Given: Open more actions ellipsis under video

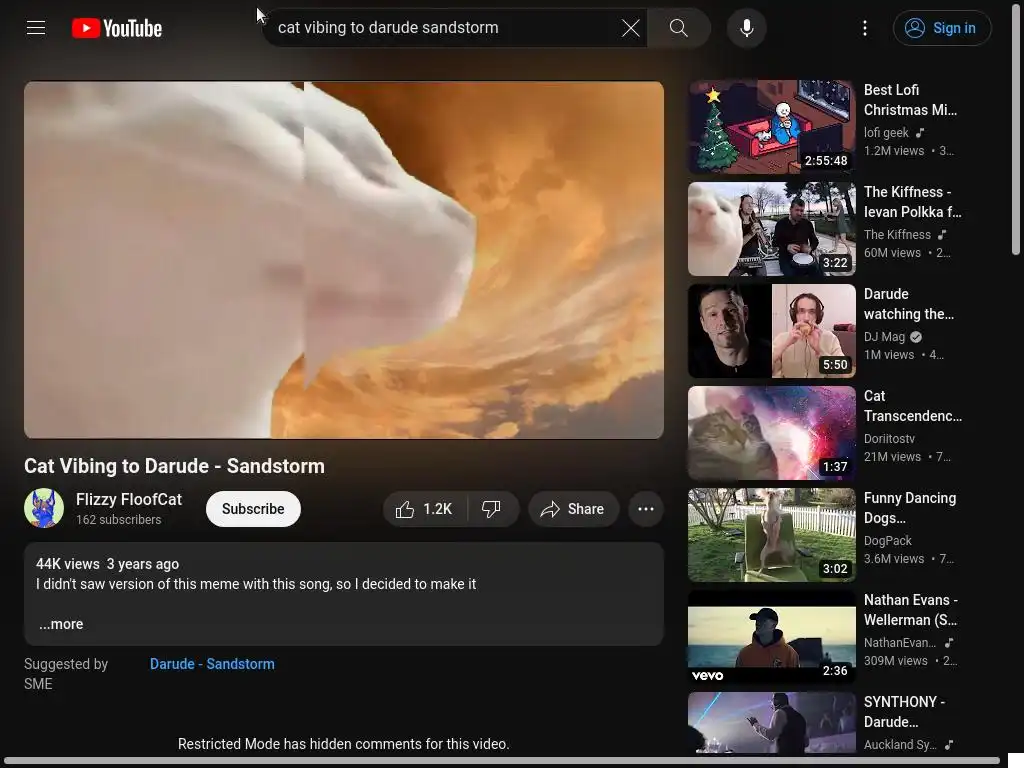Looking at the screenshot, I should pos(646,509).
